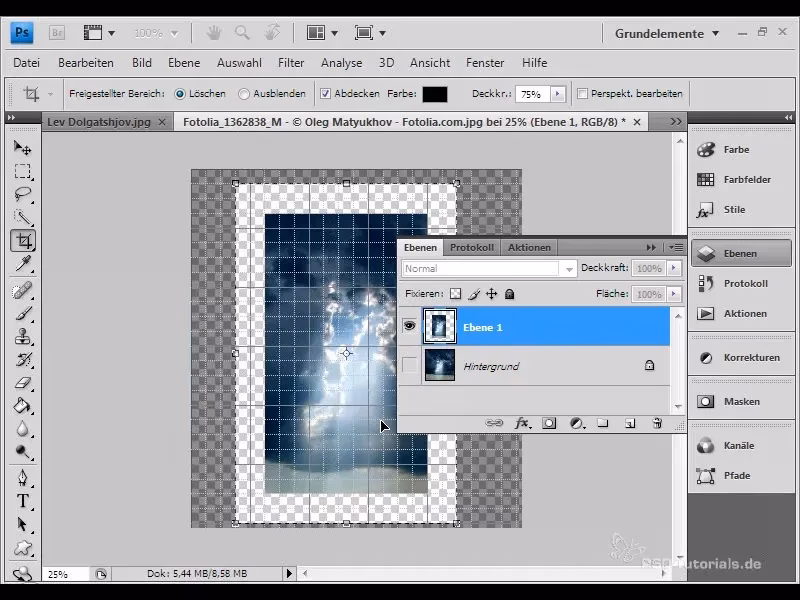Pick the Eyedropper tool
The image size is (800, 600).
(22, 264)
